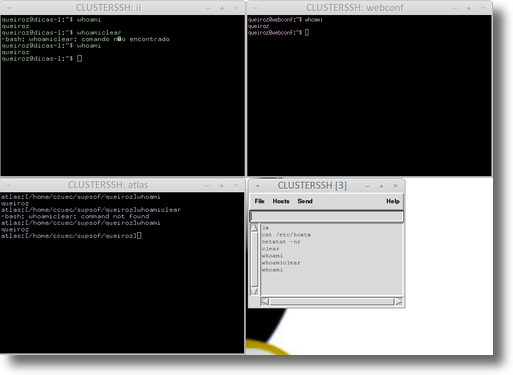Click the vertical scrollbar of history
The height and width of the screenshot is (375, 513).
point(255,259)
